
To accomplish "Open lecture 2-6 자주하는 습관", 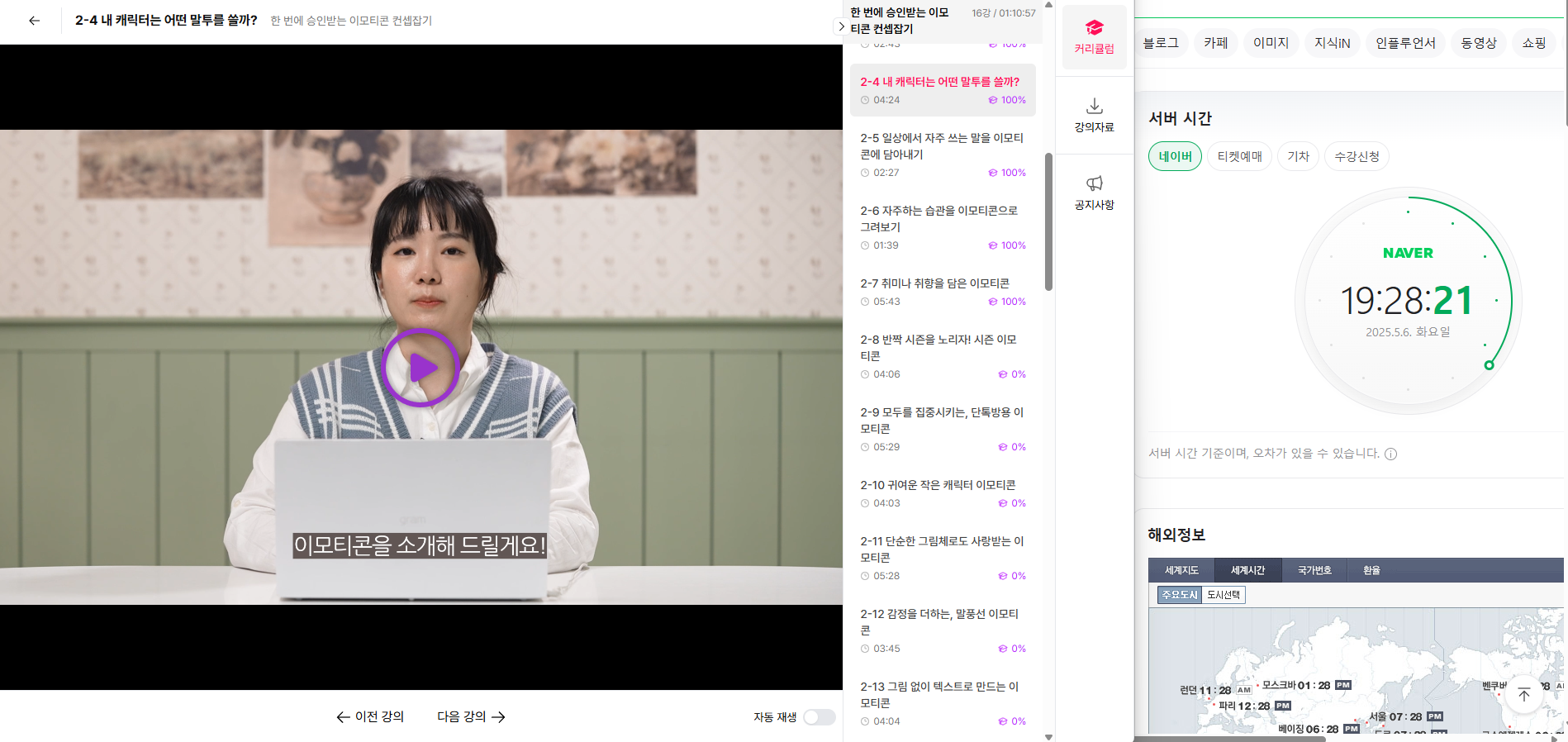I will (x=943, y=227).
